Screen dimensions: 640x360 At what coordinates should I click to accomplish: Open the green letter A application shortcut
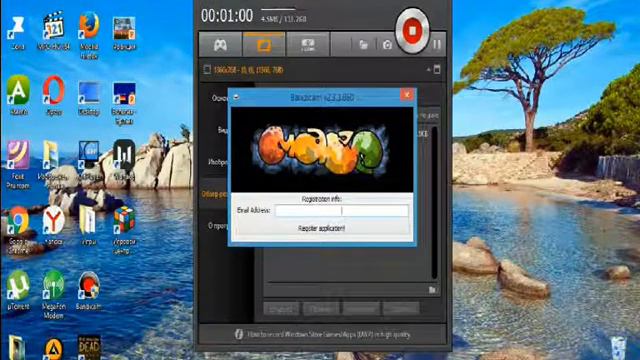click(18, 95)
